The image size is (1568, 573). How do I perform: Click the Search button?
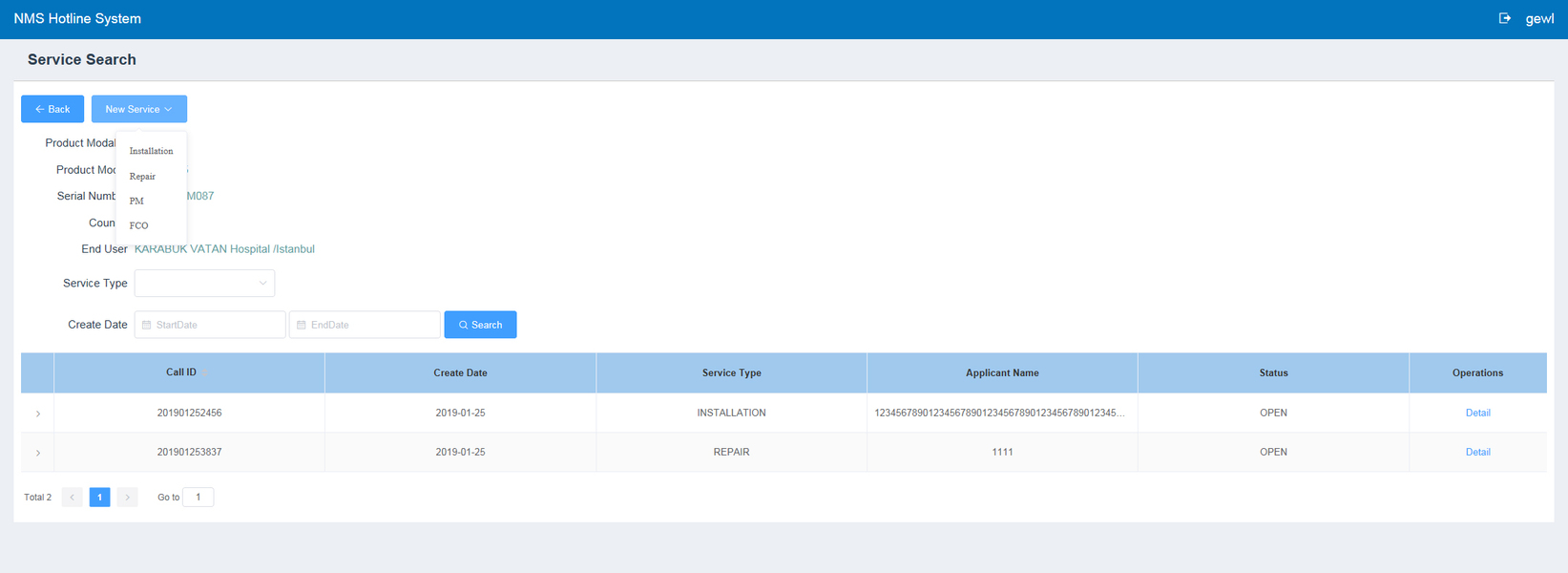pyautogui.click(x=480, y=325)
